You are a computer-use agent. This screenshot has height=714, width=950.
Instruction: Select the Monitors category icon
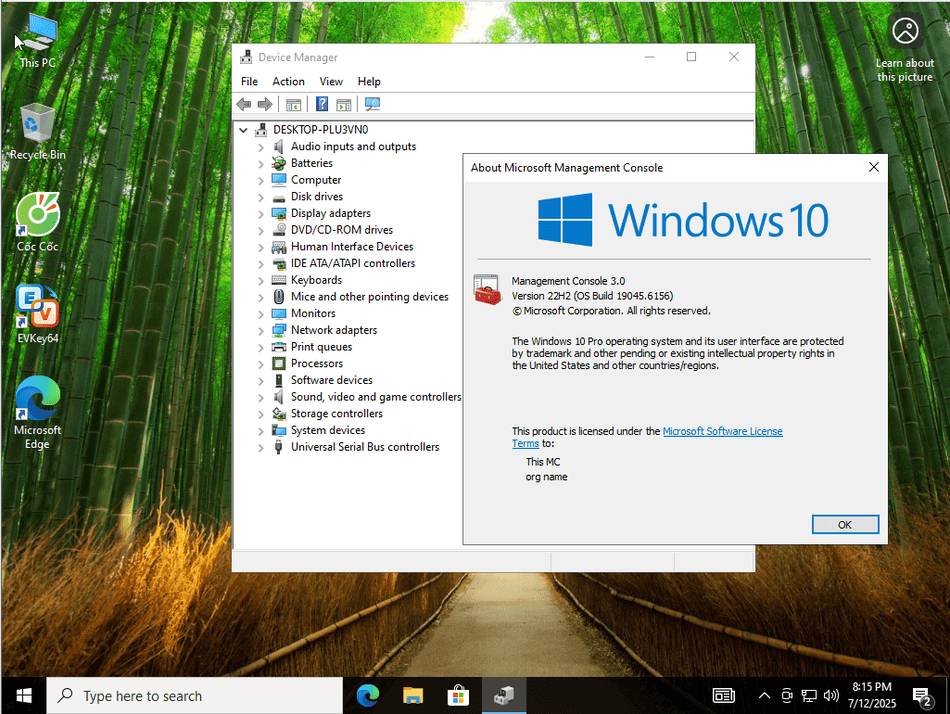tap(279, 313)
